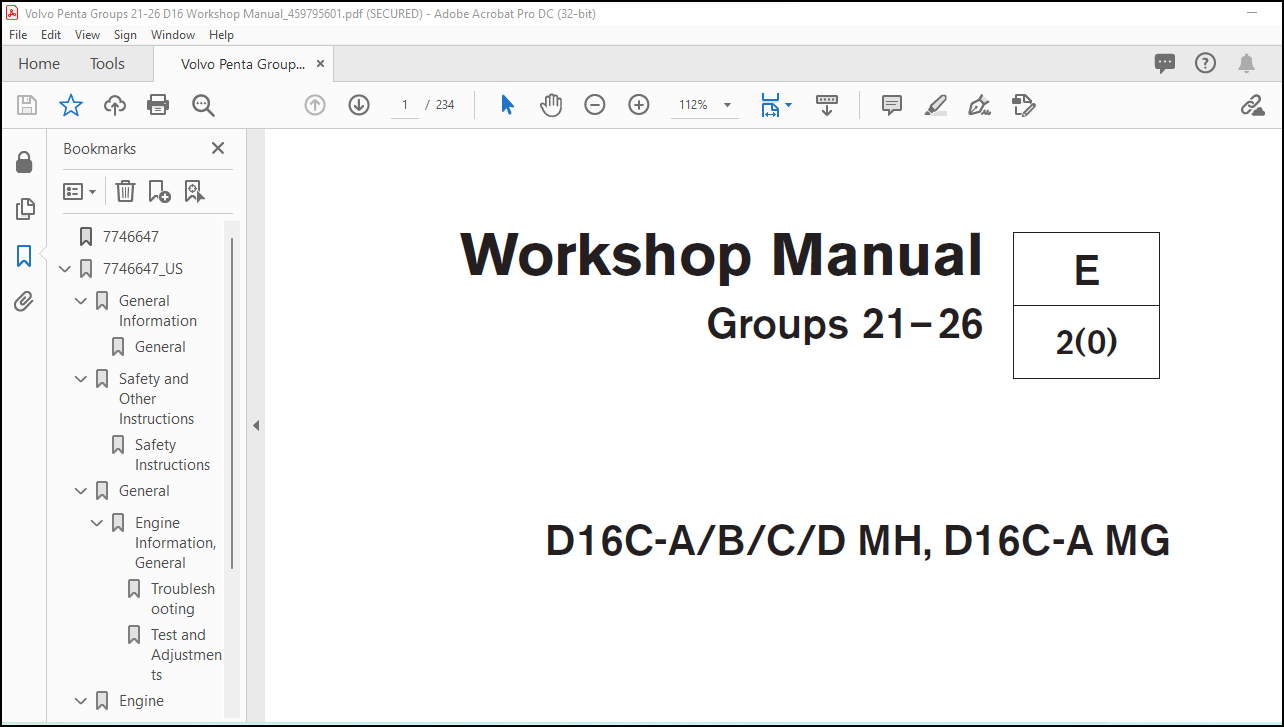Collapse navigation pane with side arrow
The height and width of the screenshot is (727, 1284).
tap(256, 425)
